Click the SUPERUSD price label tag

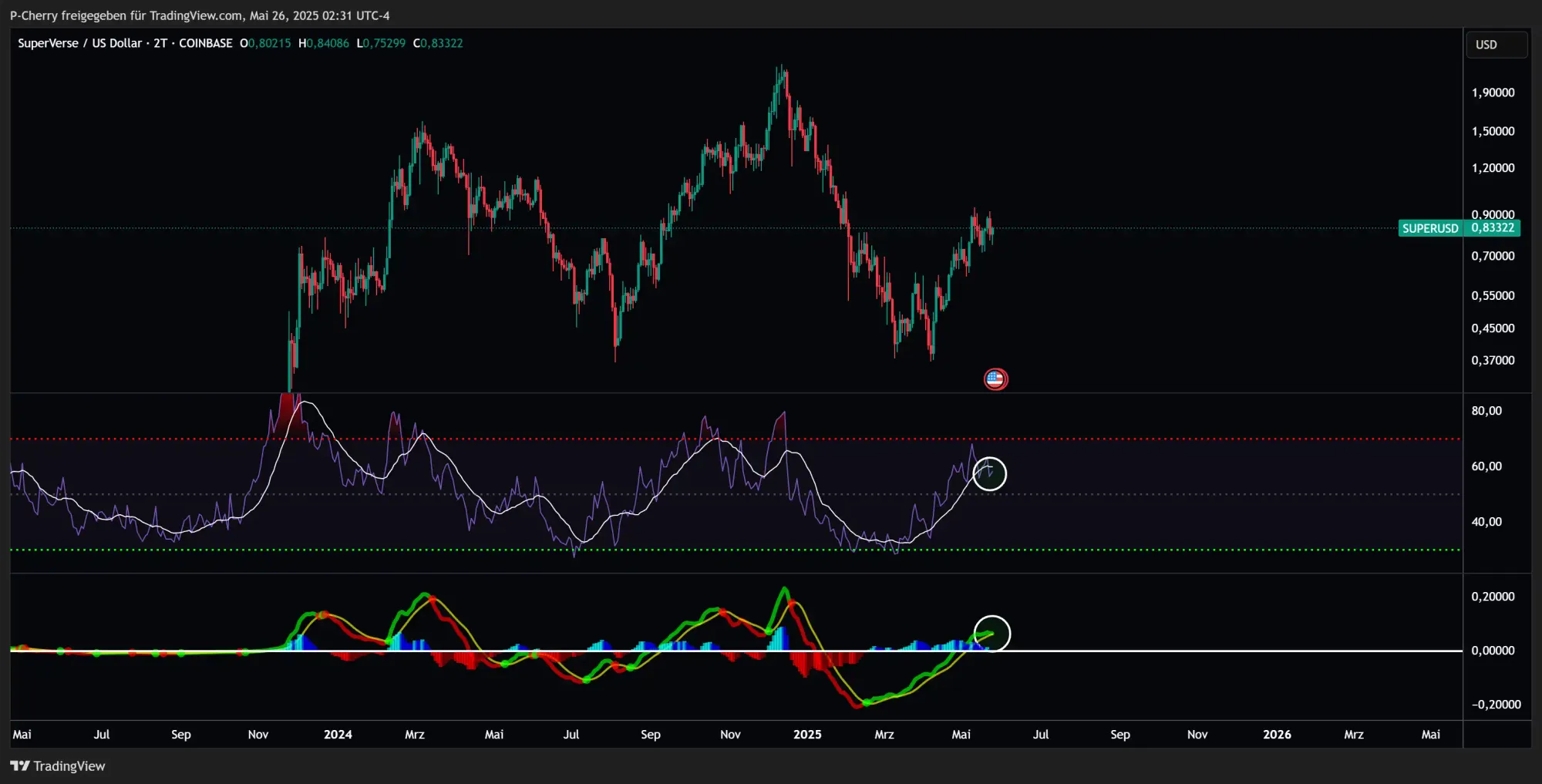pos(1430,228)
